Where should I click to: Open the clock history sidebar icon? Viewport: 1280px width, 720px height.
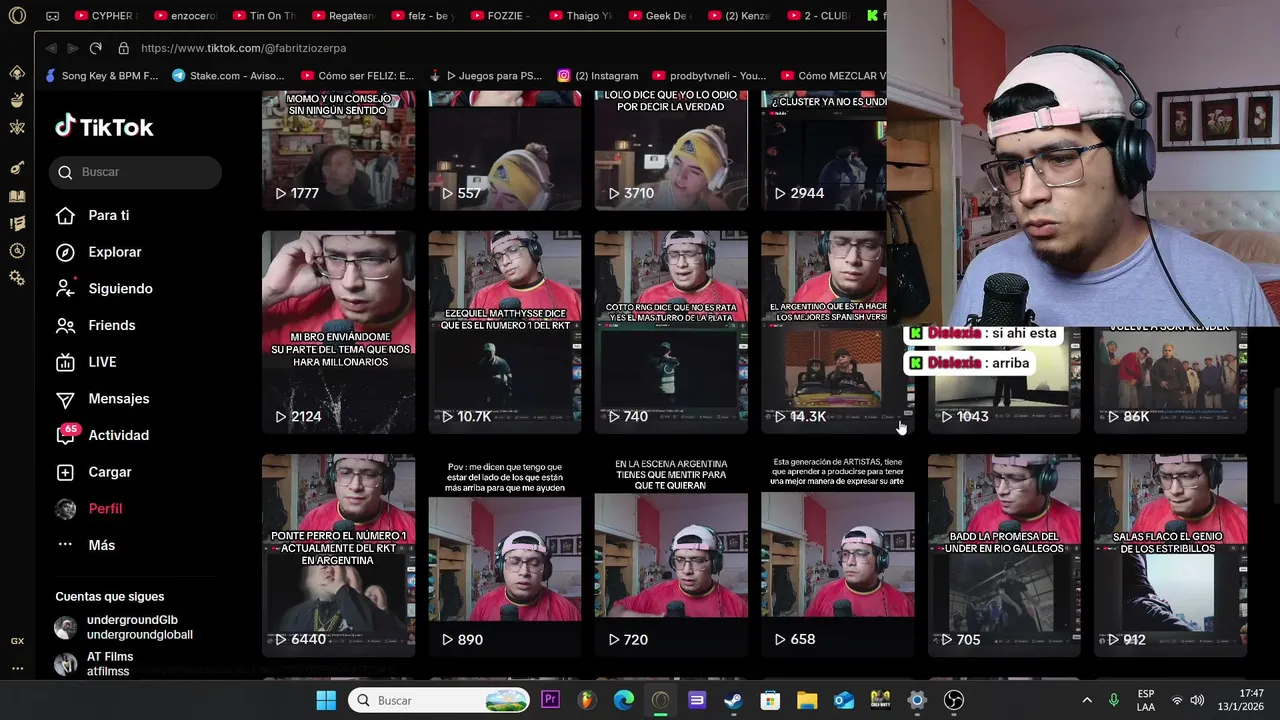point(17,251)
